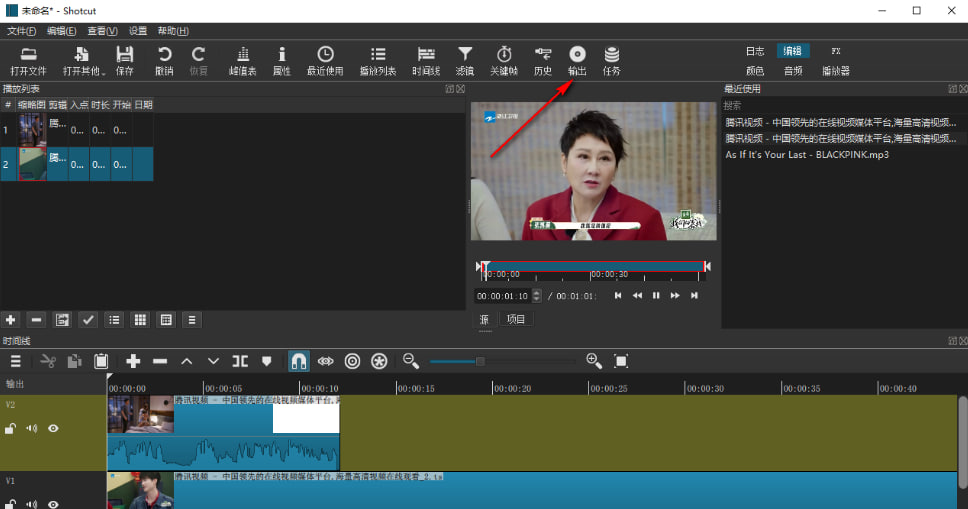Open the 关键帧 (Keyframes) stopwatch icon
Image resolution: width=968 pixels, height=509 pixels.
pyautogui.click(x=504, y=55)
